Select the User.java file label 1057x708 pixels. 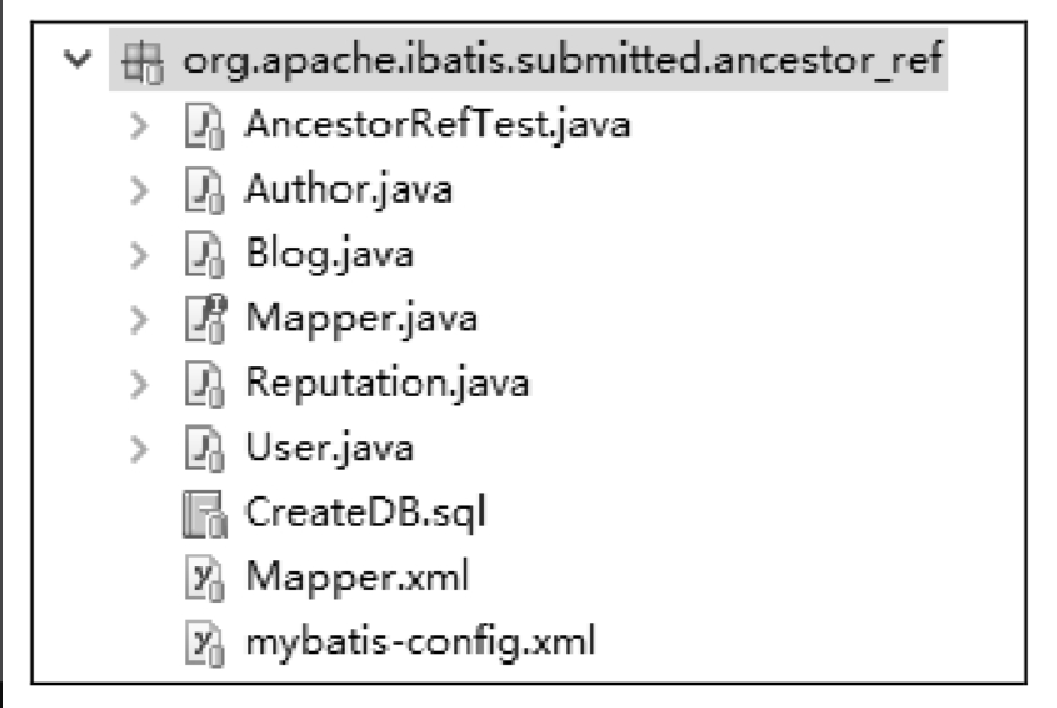point(330,449)
